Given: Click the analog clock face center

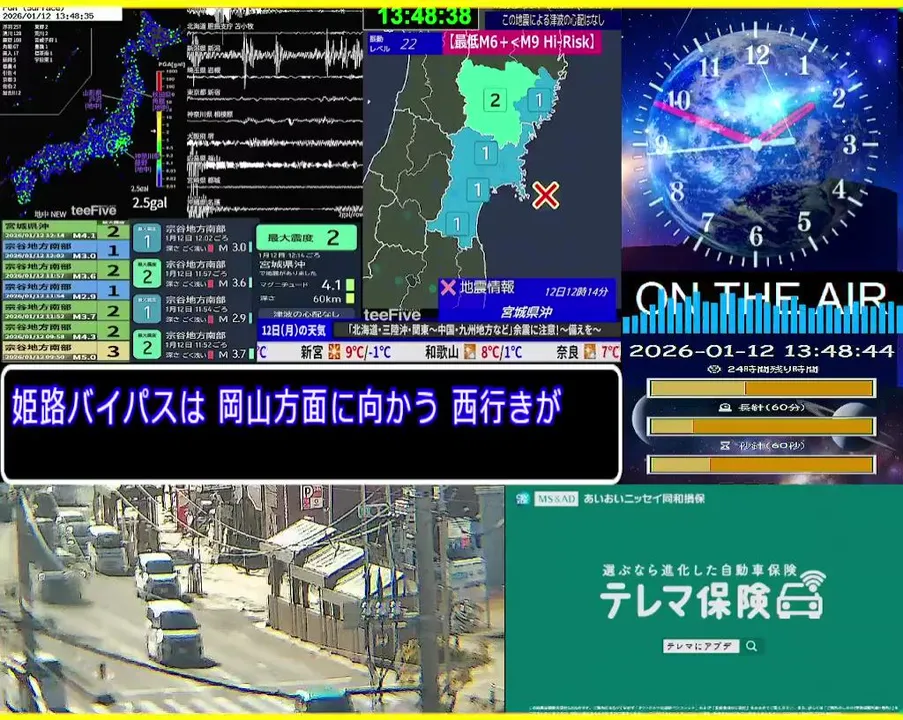Looking at the screenshot, I should click(x=755, y=145).
